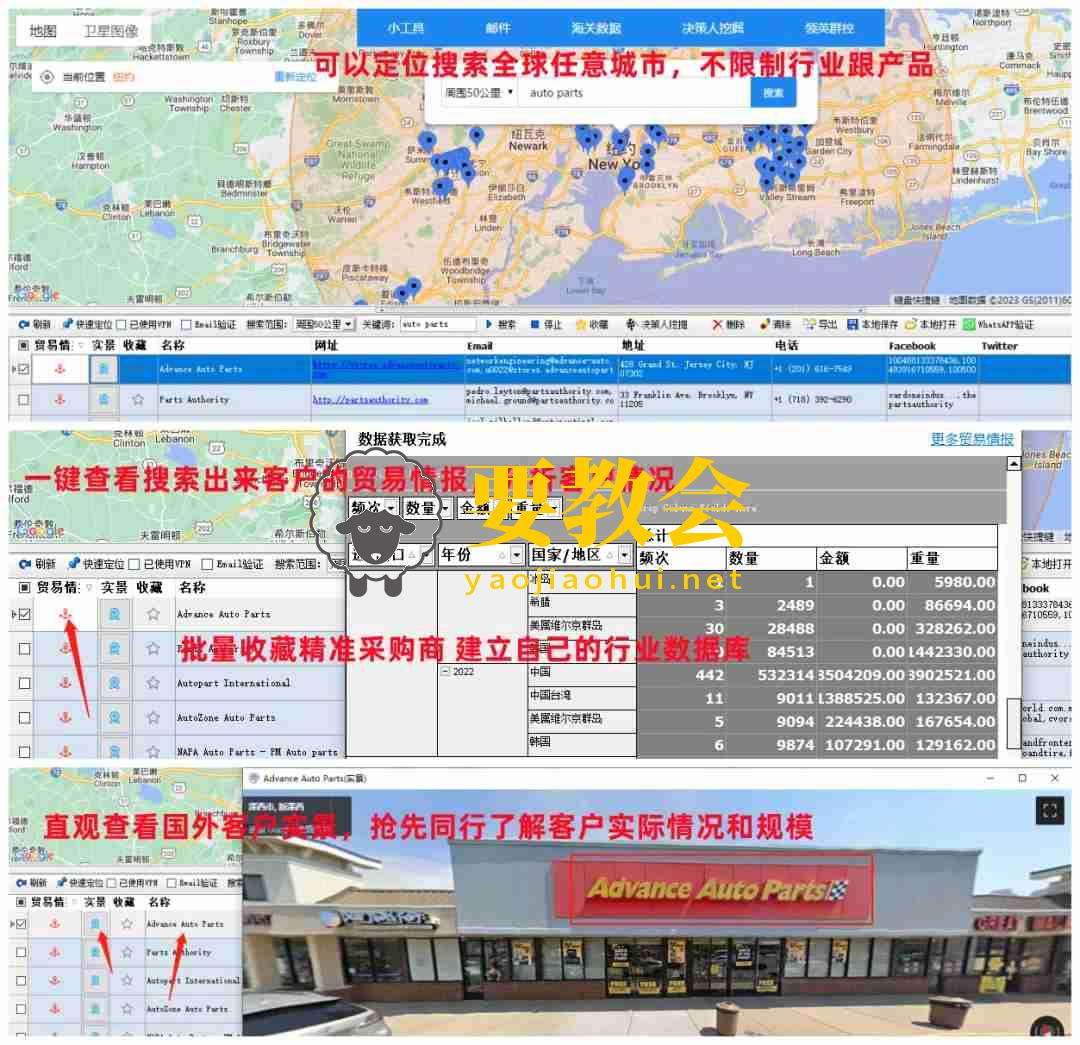This screenshot has width=1080, height=1045.
Task: Click Parts Authority trade icon in the table with website links
Action: (x=60, y=400)
